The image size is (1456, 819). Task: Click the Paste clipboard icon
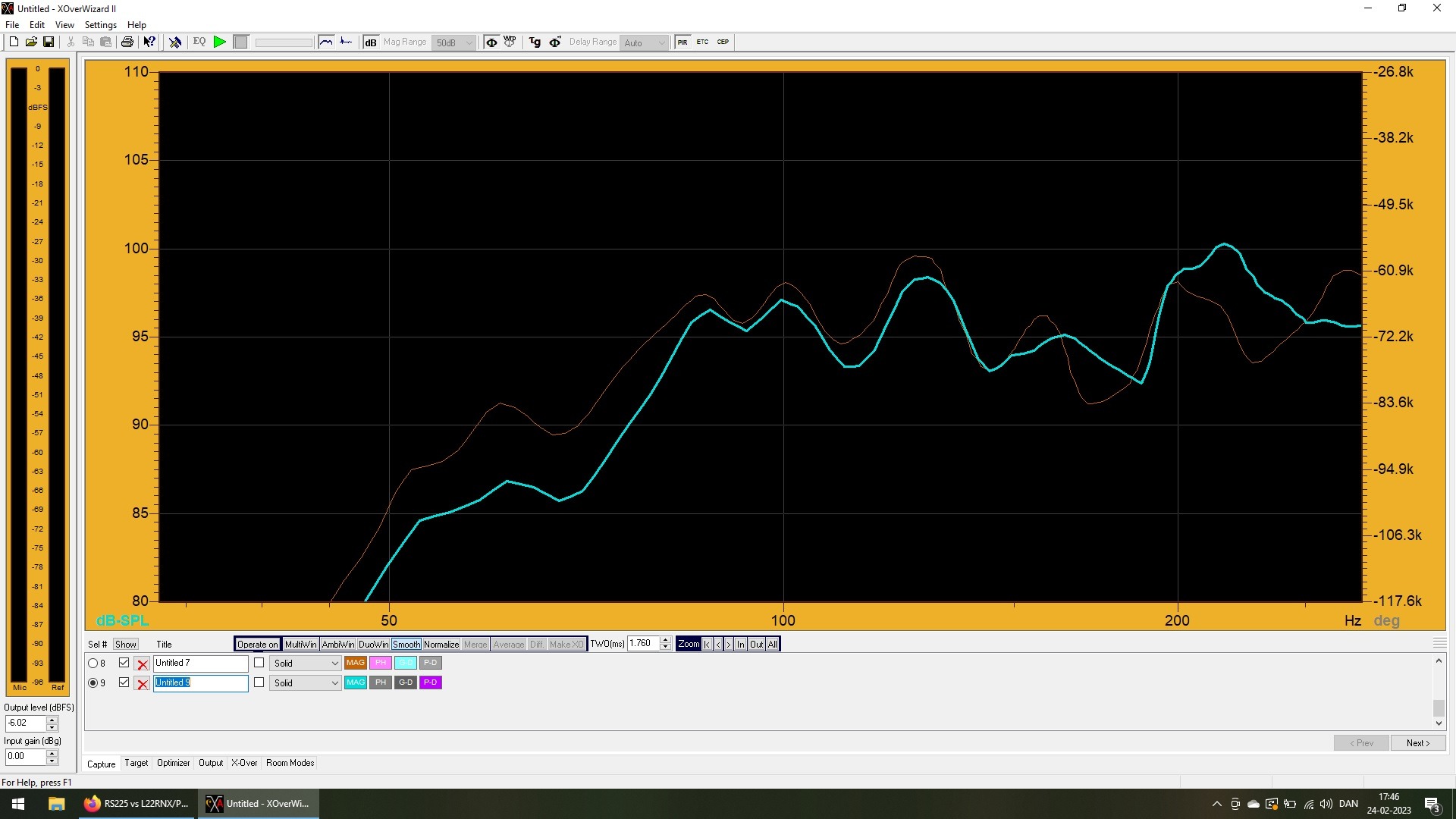tap(106, 42)
